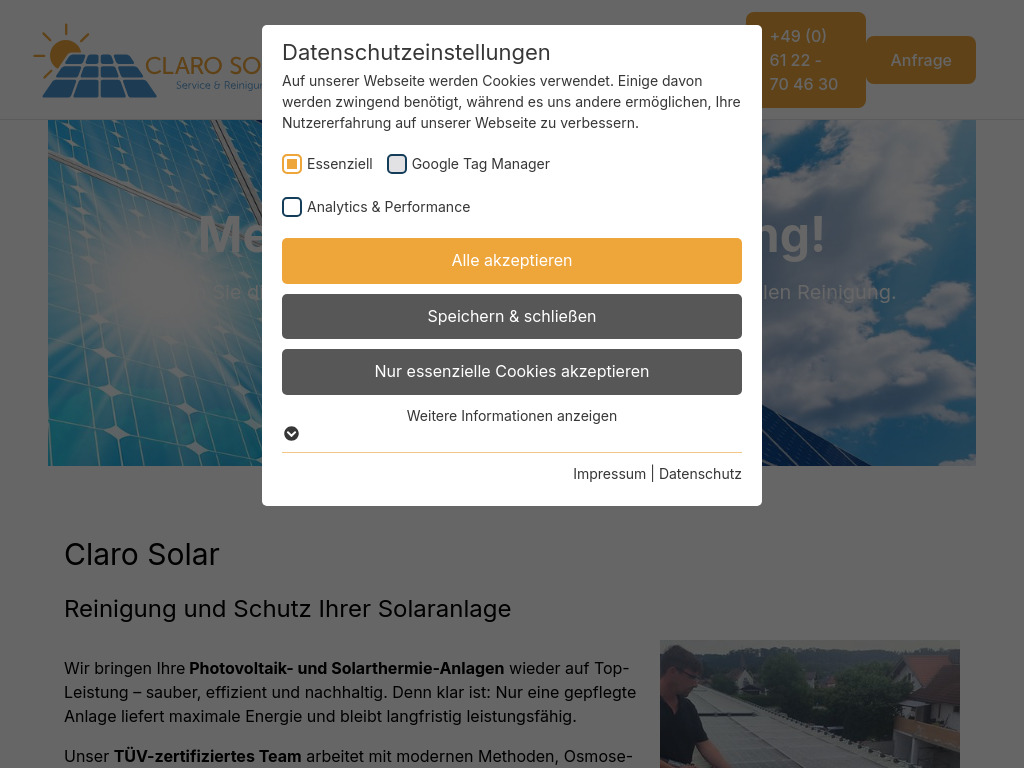1024x768 pixels.
Task: Click the TÜV-zertifiziertes Team text
Action: [207, 756]
